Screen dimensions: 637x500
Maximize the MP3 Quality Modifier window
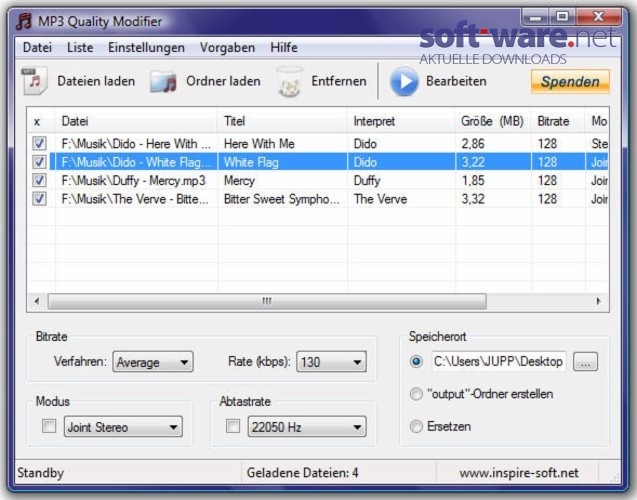(562, 17)
